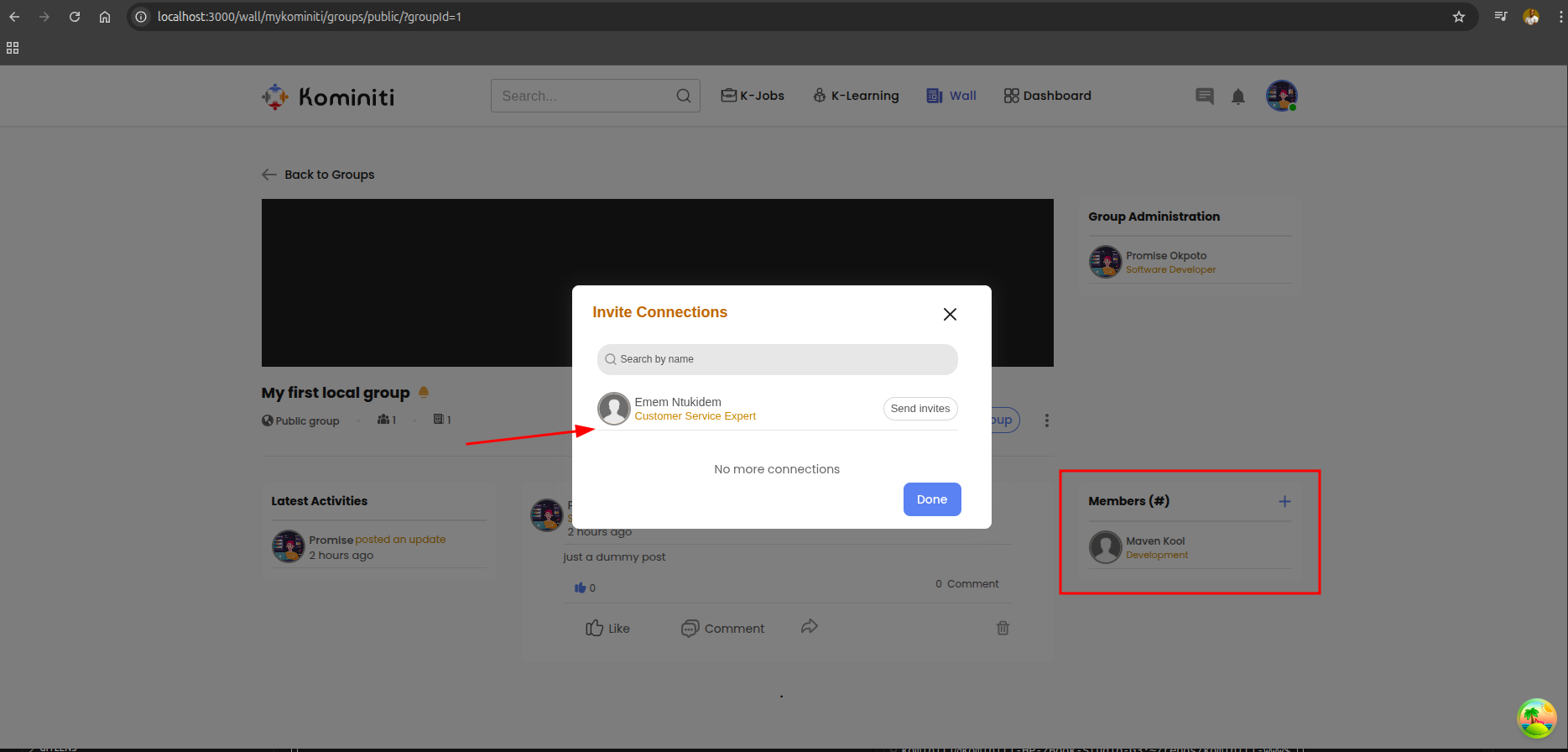Screen dimensions: 1568x752
Task: Bookmark page with the star icon
Action: coord(1459,17)
